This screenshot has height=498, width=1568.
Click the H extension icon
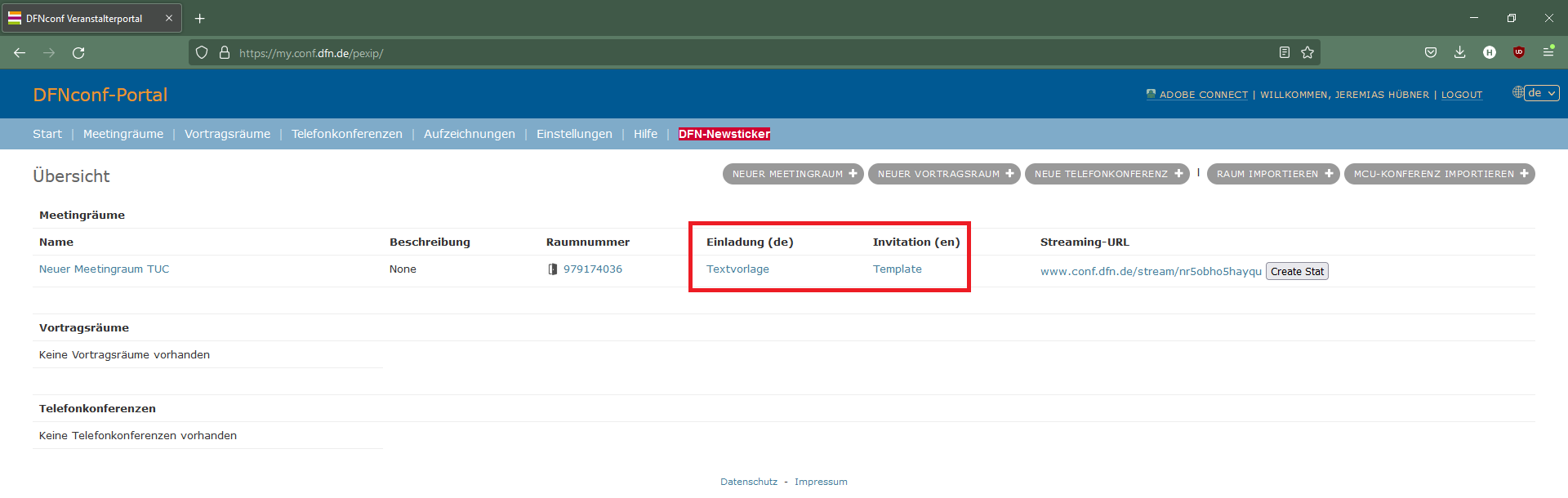[1490, 52]
